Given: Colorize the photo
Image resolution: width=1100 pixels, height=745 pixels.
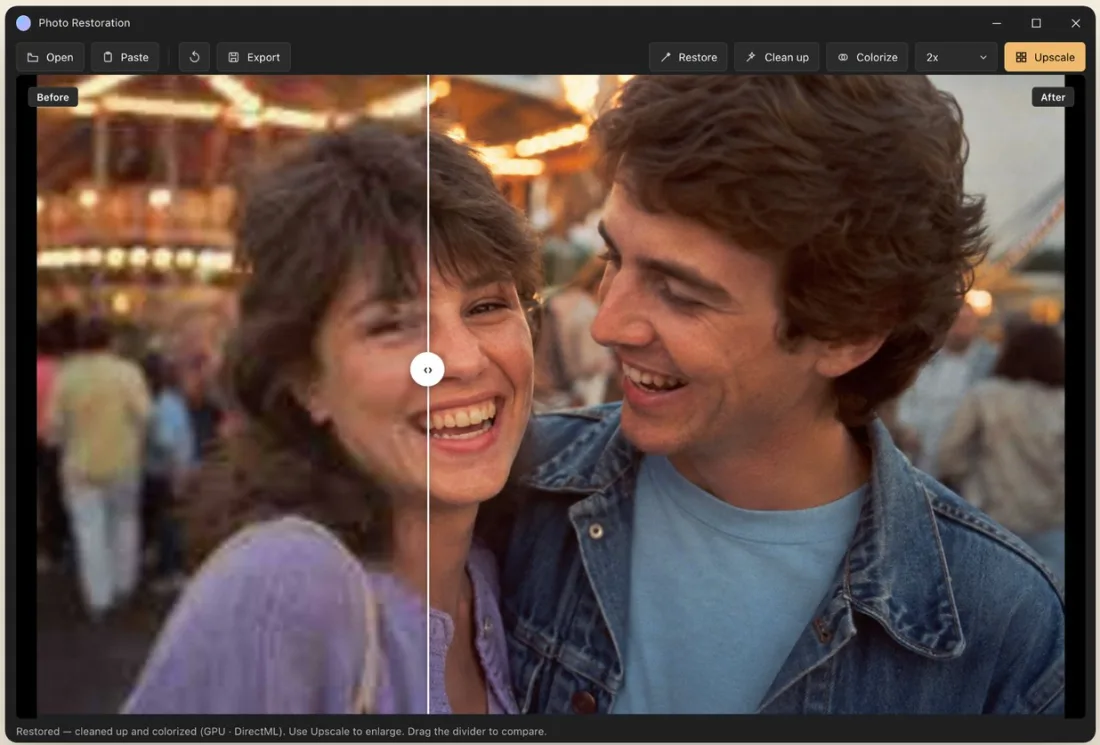Looking at the screenshot, I should point(867,58).
